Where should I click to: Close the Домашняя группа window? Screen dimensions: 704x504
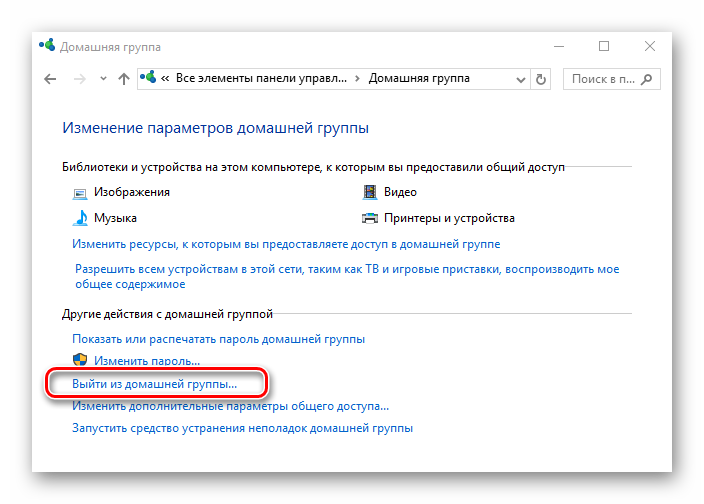coord(649,46)
